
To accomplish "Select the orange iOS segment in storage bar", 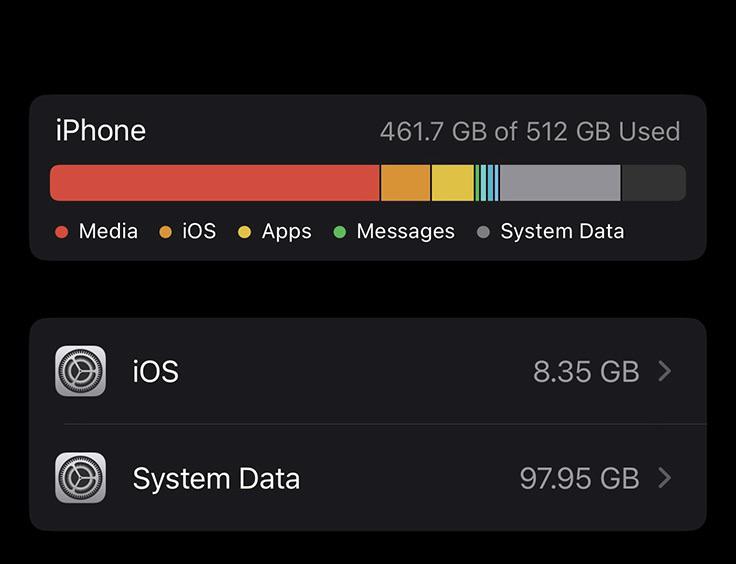I will tap(405, 183).
